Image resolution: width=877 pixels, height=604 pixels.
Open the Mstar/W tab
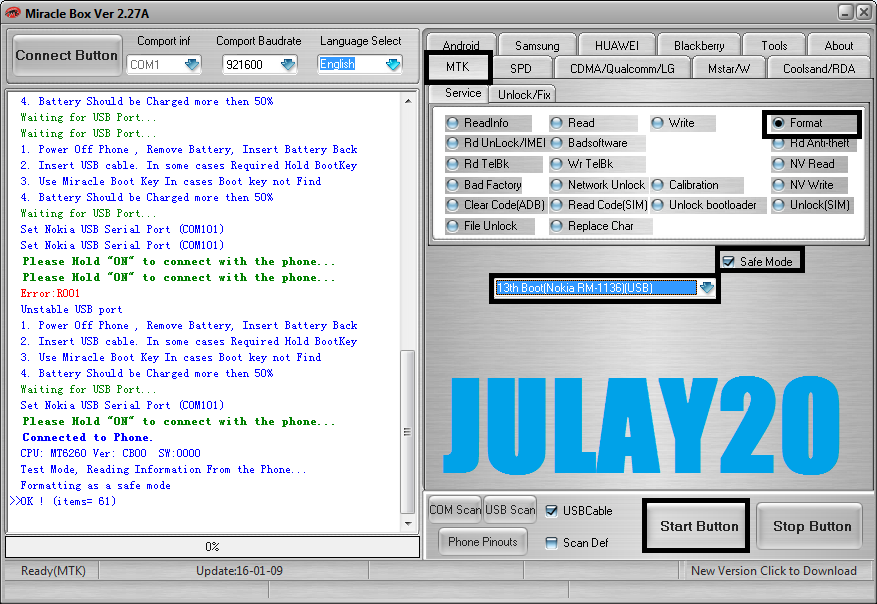click(729, 69)
